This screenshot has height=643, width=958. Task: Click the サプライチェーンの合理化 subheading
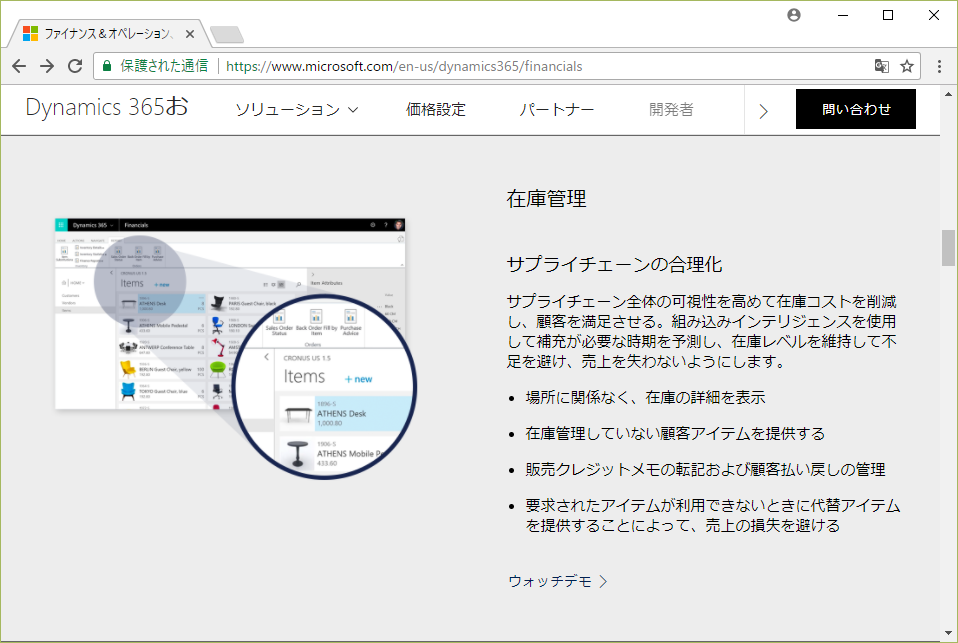615,265
